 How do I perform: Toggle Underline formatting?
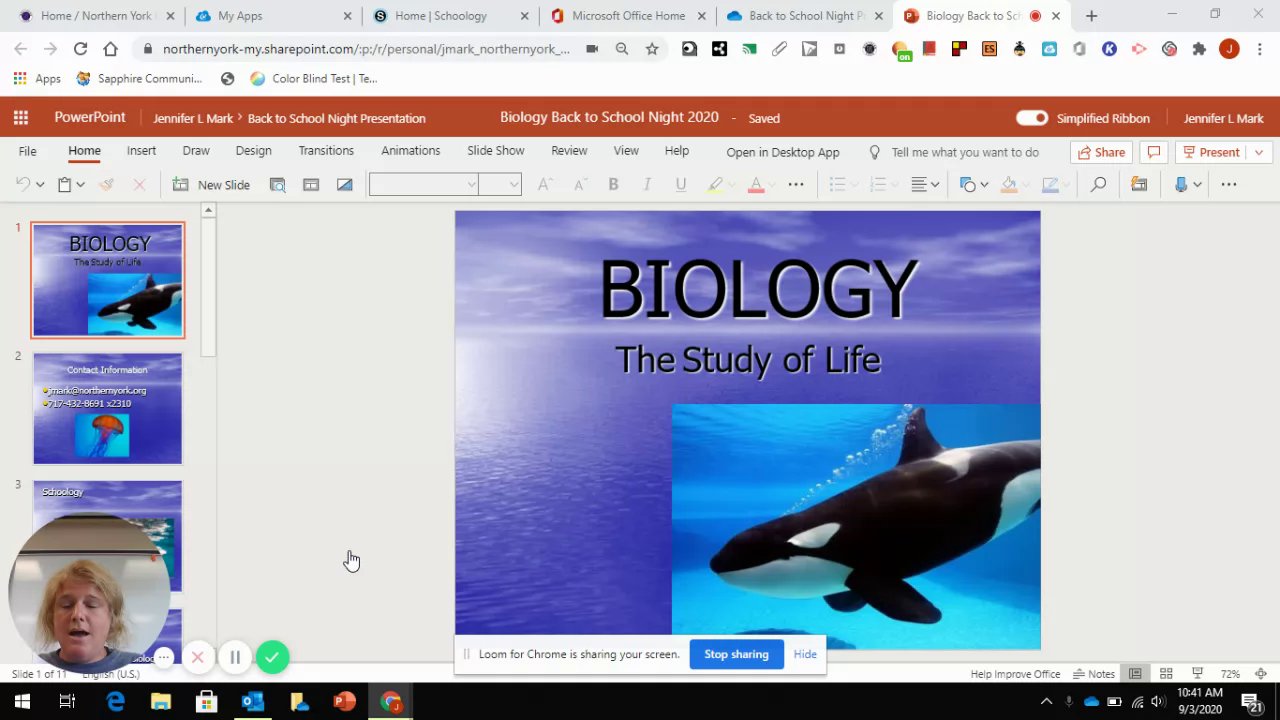pos(681,184)
